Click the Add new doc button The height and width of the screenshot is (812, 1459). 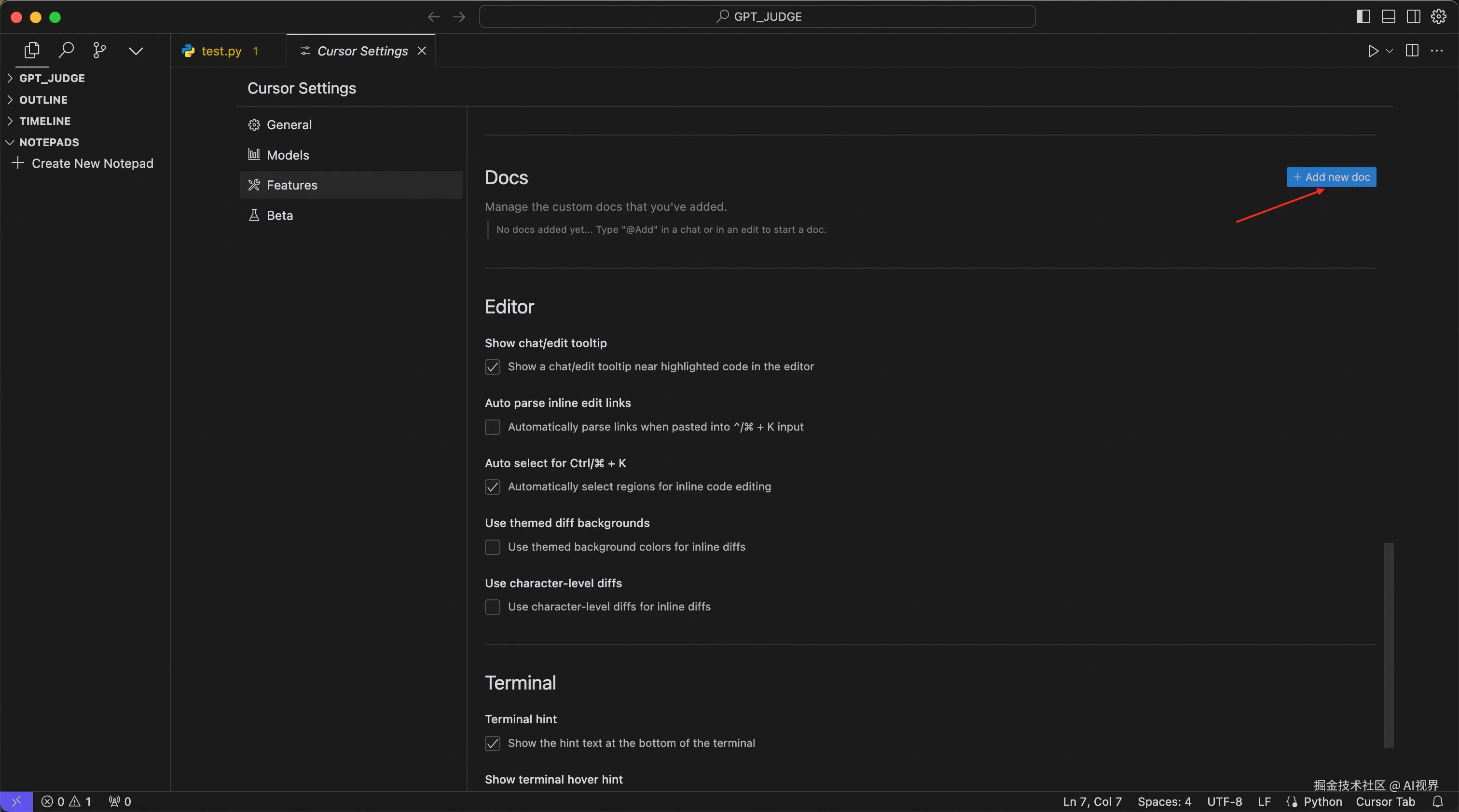click(x=1331, y=177)
